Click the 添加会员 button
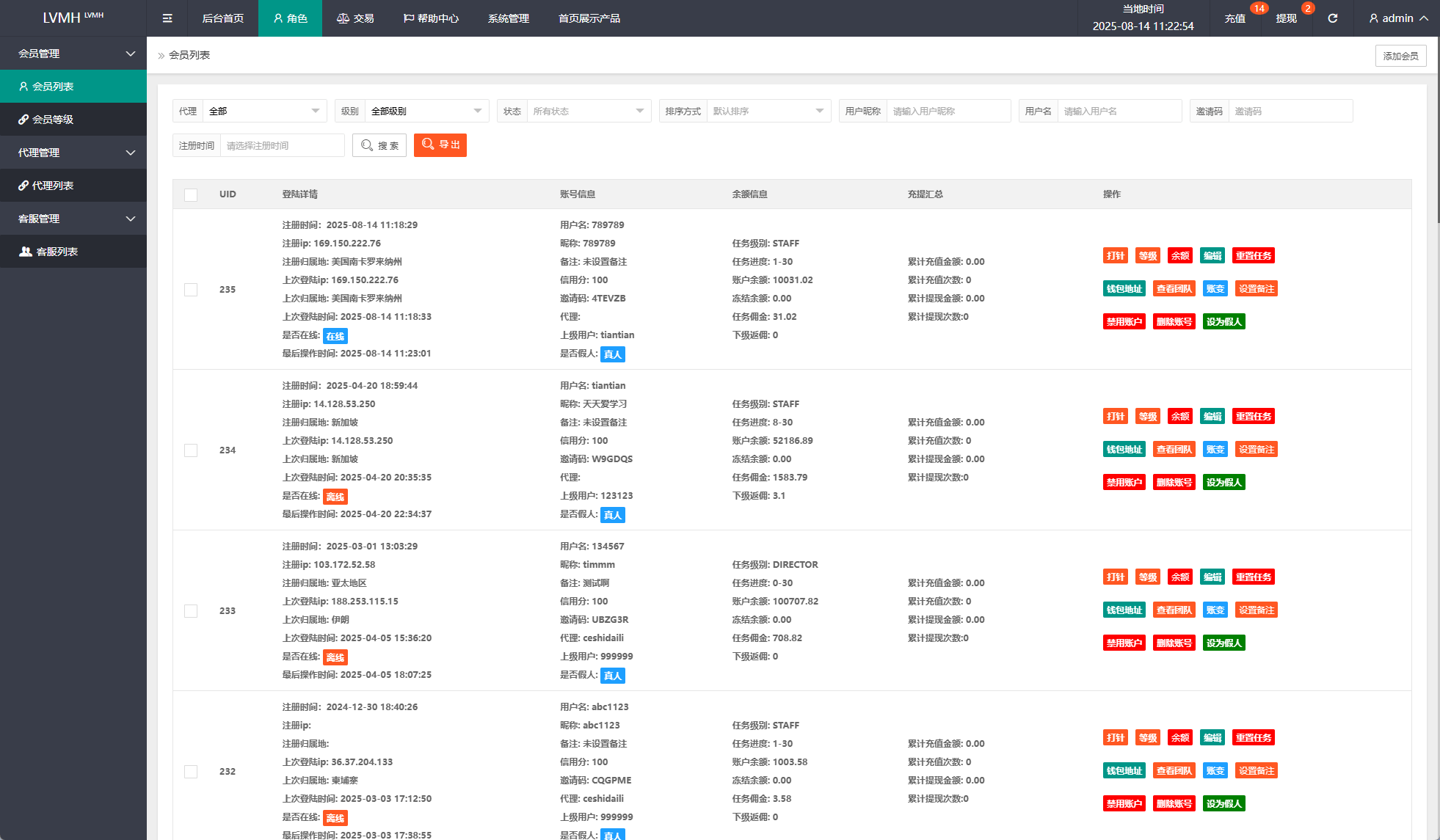This screenshot has width=1440, height=840. (1400, 56)
